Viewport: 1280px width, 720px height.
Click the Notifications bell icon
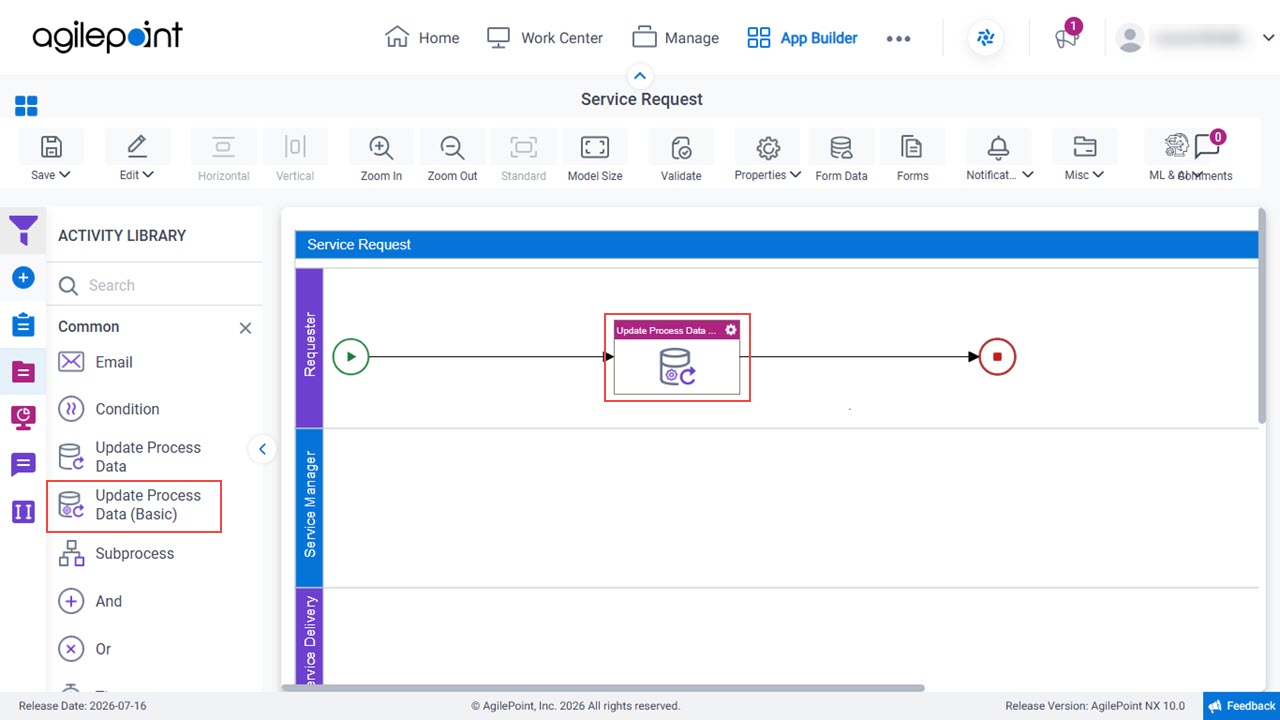coord(998,147)
